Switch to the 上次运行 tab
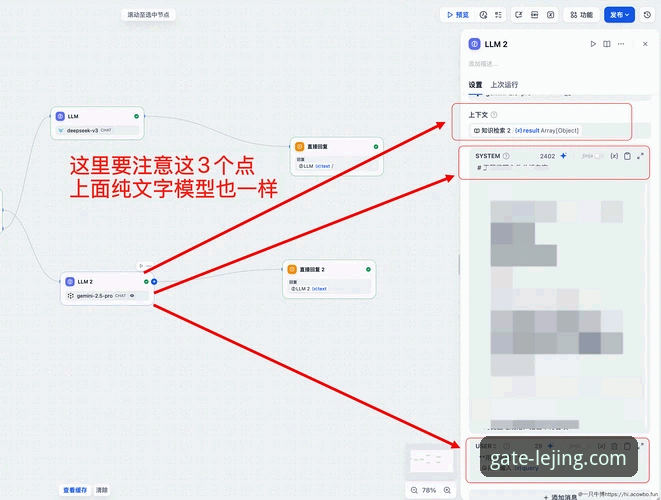Screen dimensions: 661x500 (x=504, y=85)
